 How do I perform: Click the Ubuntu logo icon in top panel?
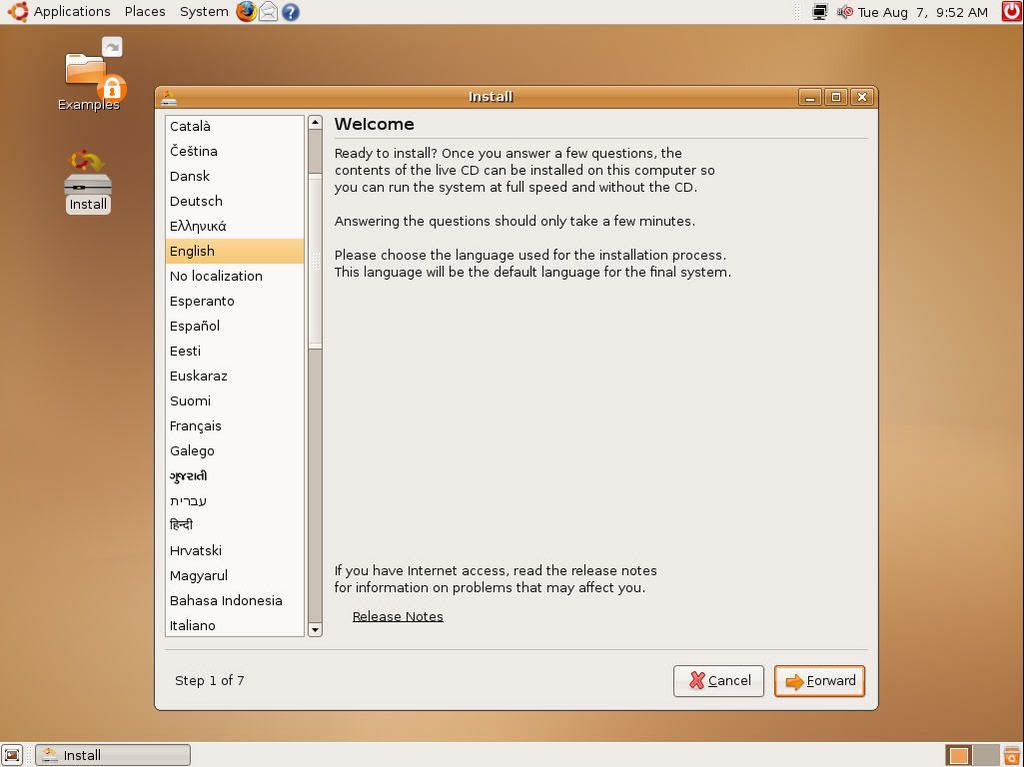click(17, 12)
